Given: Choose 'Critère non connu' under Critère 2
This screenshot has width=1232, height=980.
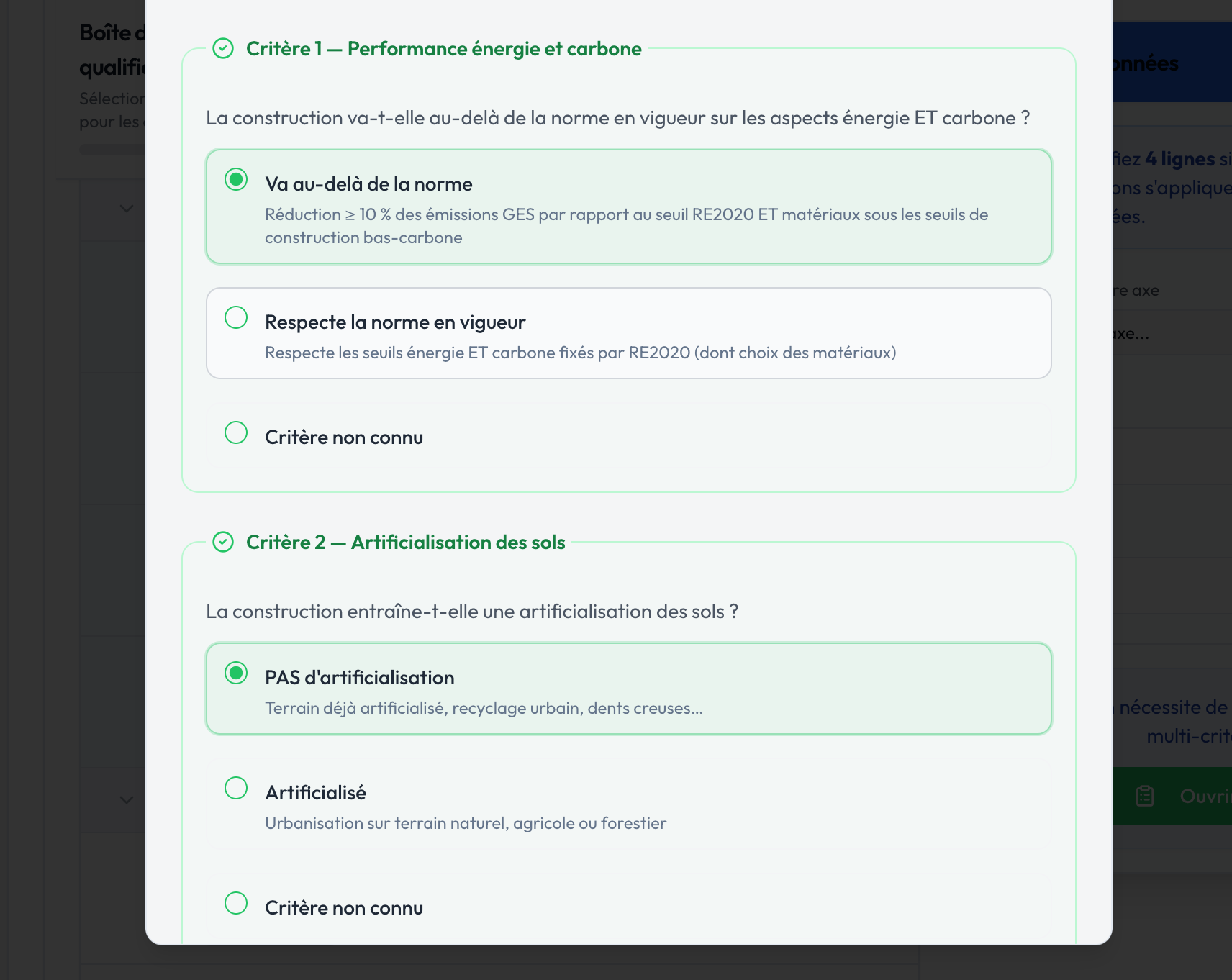Looking at the screenshot, I should pos(235,903).
